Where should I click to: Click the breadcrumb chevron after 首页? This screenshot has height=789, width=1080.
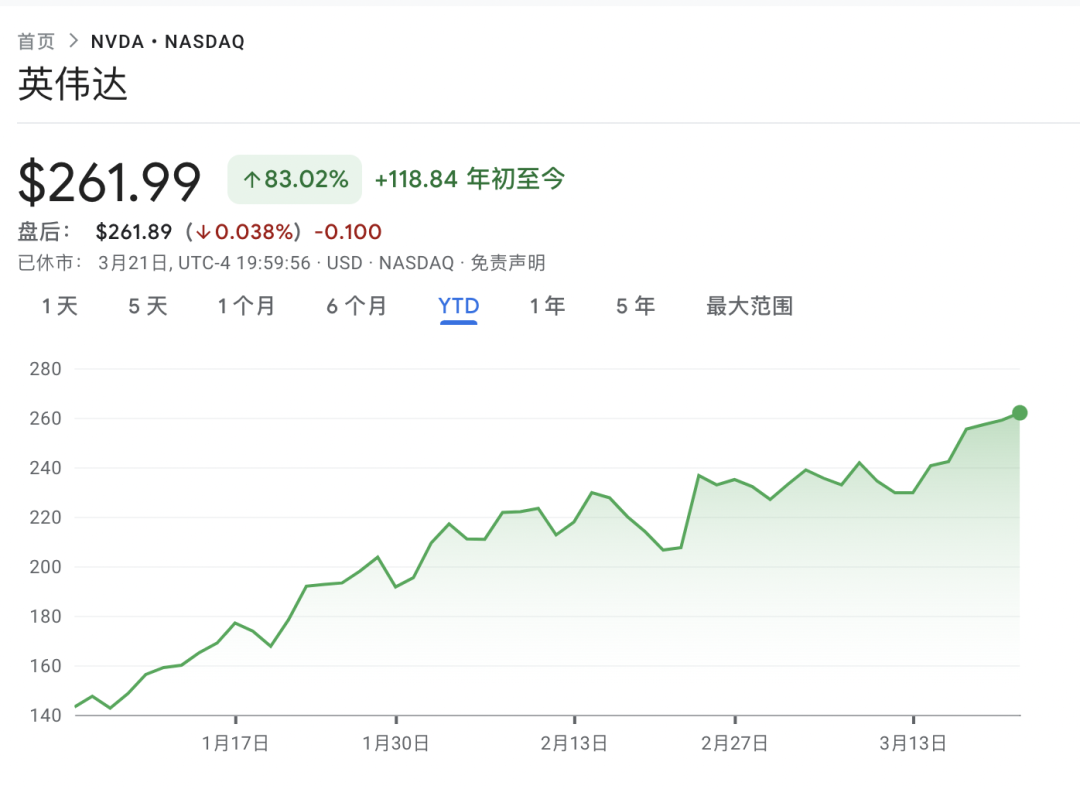72,41
